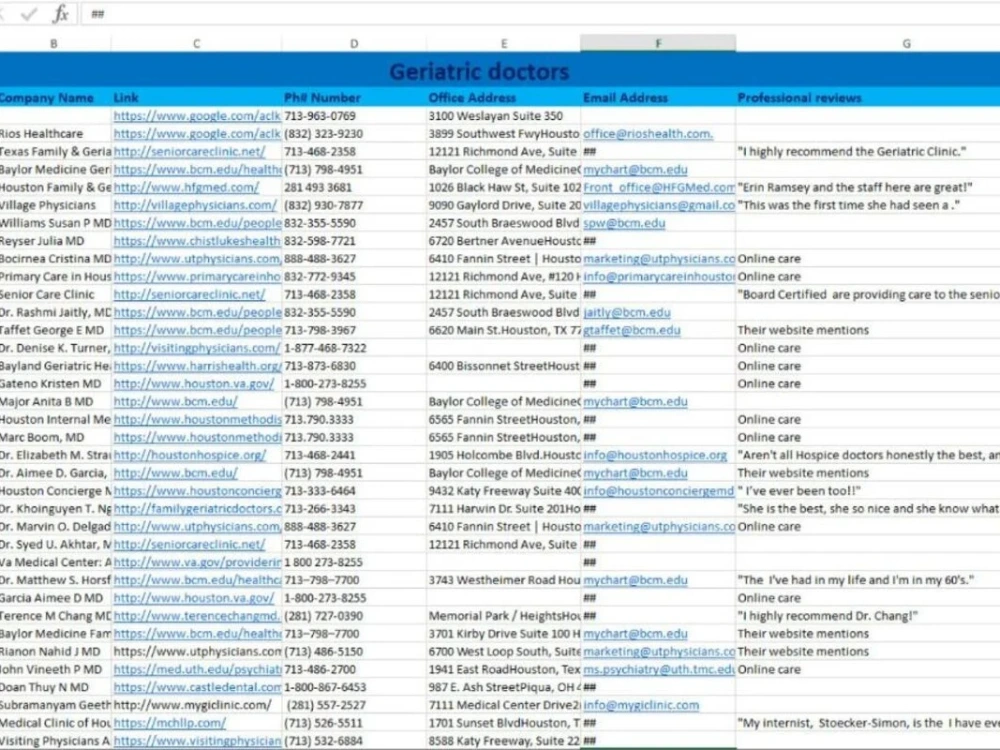Image resolution: width=1000 pixels, height=750 pixels.
Task: Select highlighted column F header
Action: coord(658,43)
